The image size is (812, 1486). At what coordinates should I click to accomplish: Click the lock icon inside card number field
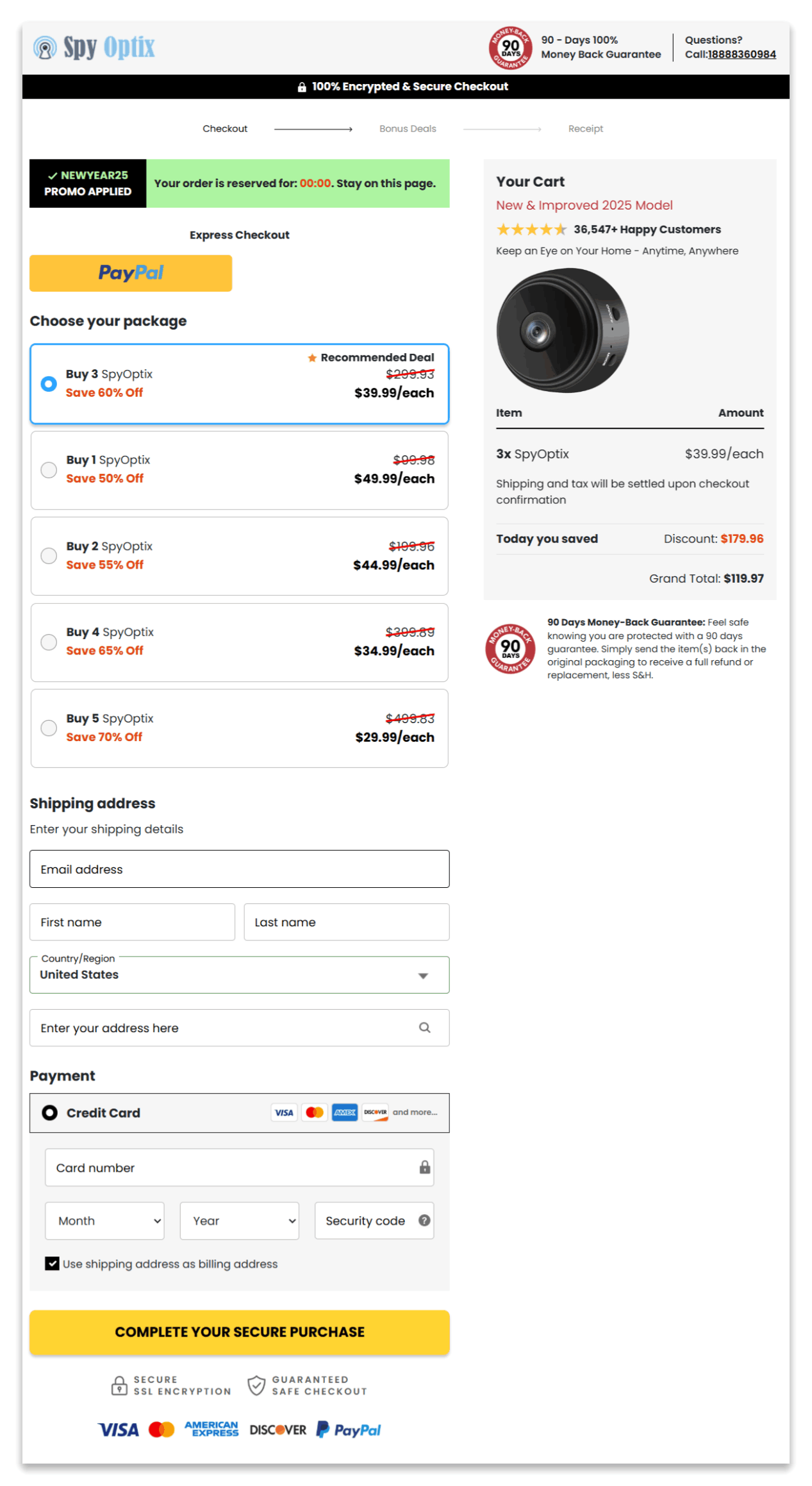tap(425, 1167)
